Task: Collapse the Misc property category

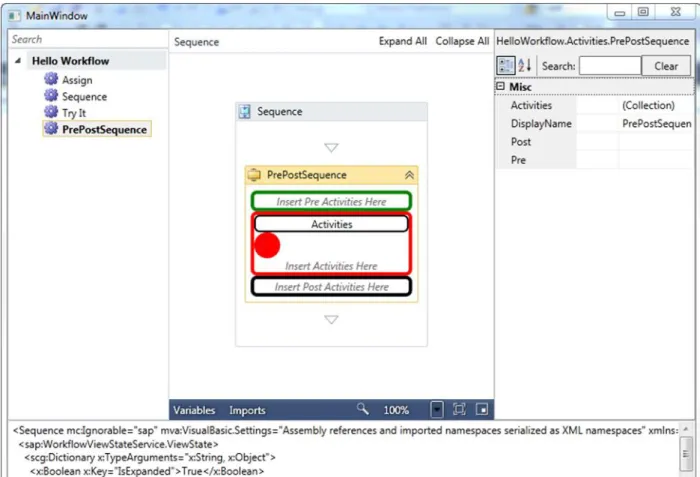Action: [501, 86]
